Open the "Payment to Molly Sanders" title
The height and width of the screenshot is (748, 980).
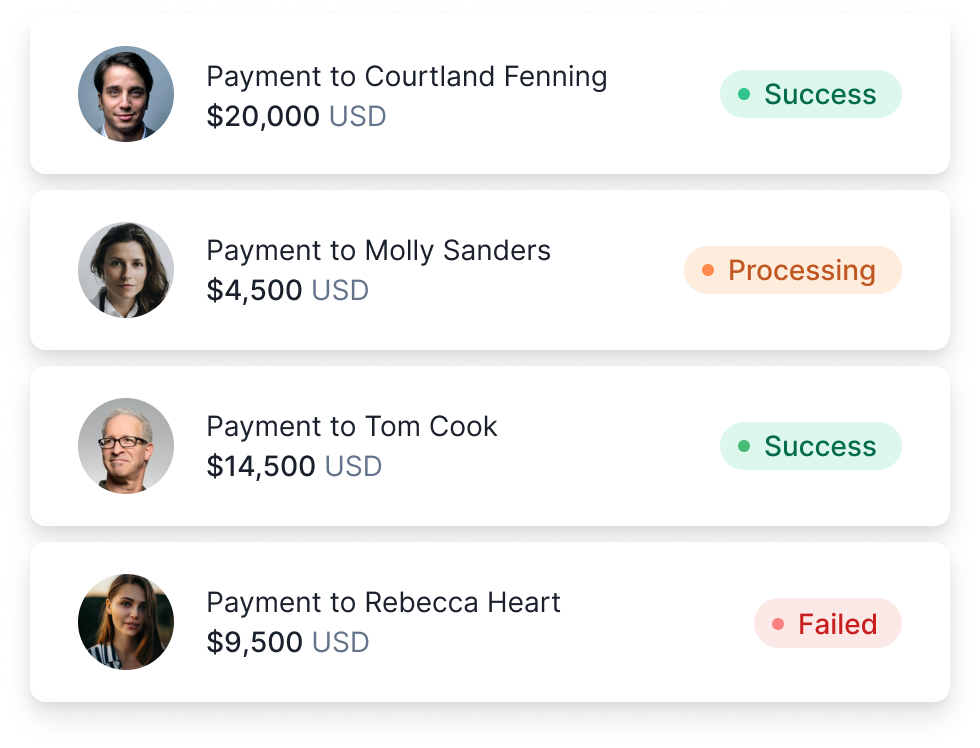(x=378, y=250)
